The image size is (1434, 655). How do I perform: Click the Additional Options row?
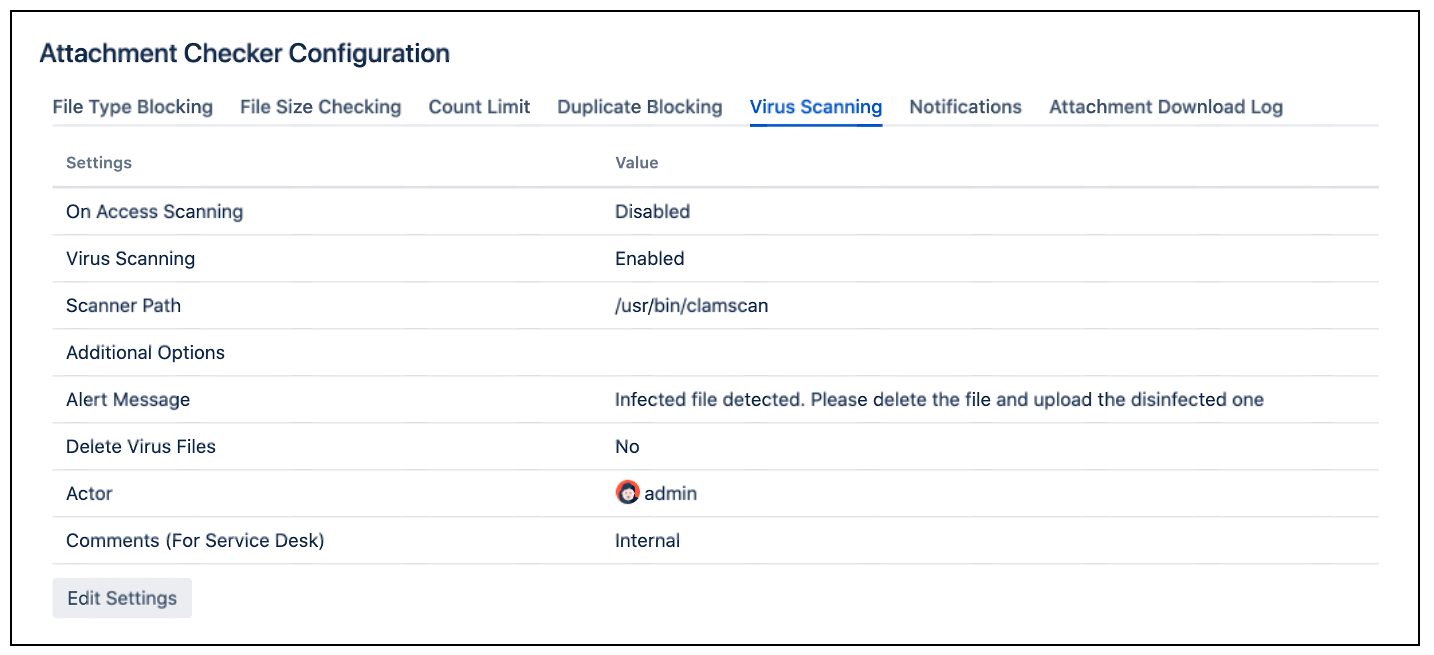point(145,352)
